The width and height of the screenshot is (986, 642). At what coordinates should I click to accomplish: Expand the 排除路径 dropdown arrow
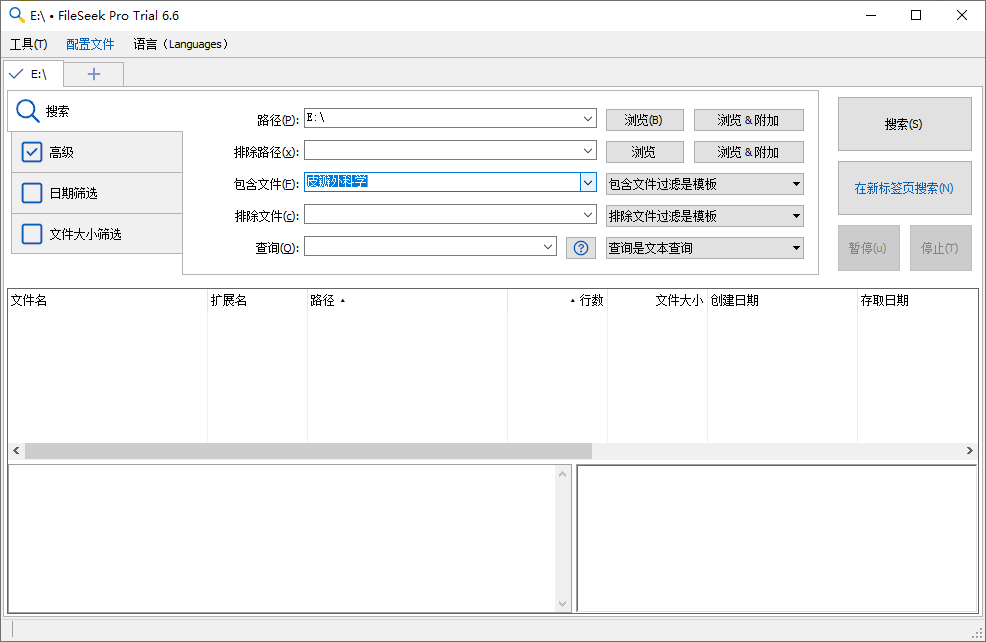pos(588,150)
